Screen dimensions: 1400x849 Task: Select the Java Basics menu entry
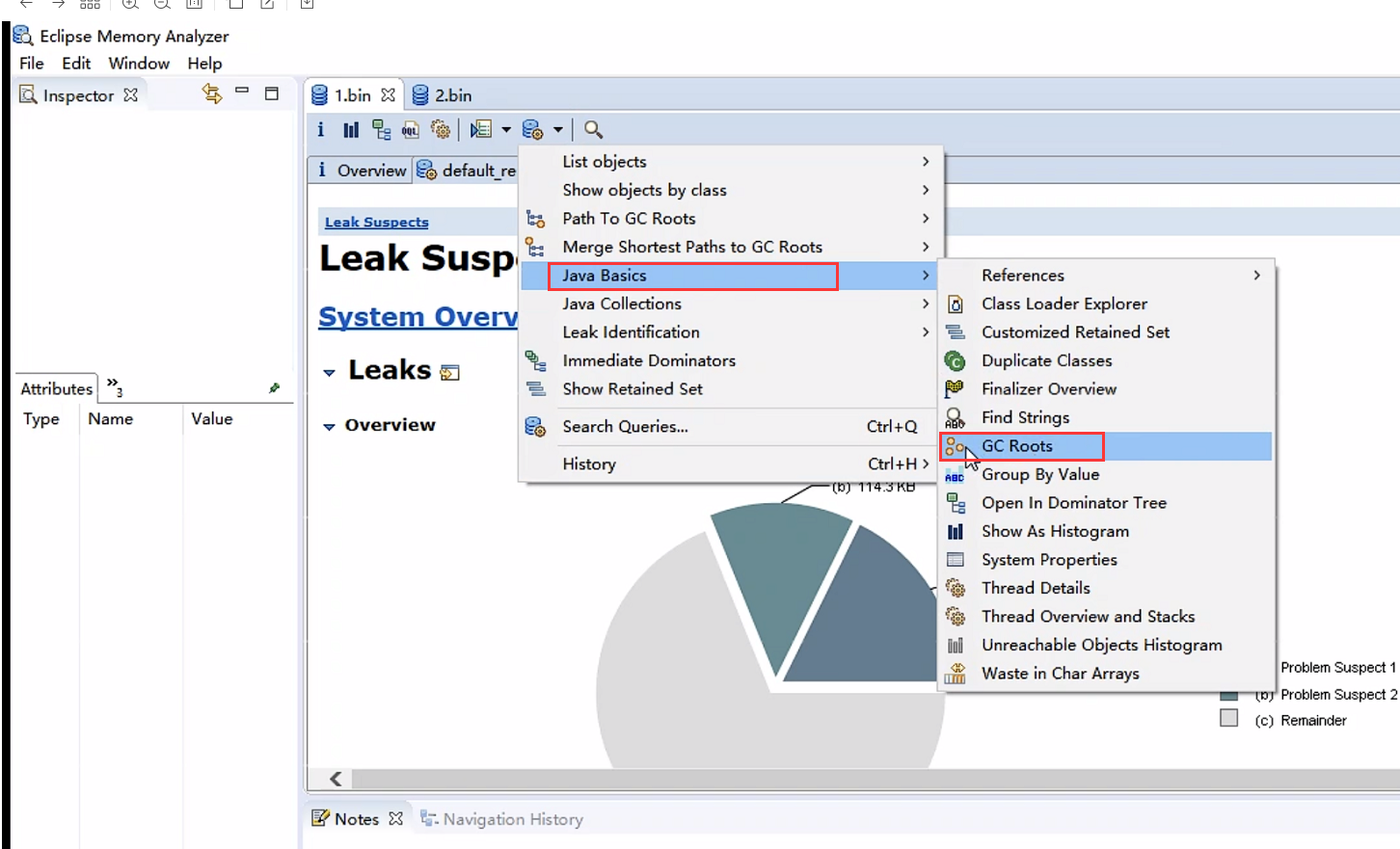click(730, 276)
